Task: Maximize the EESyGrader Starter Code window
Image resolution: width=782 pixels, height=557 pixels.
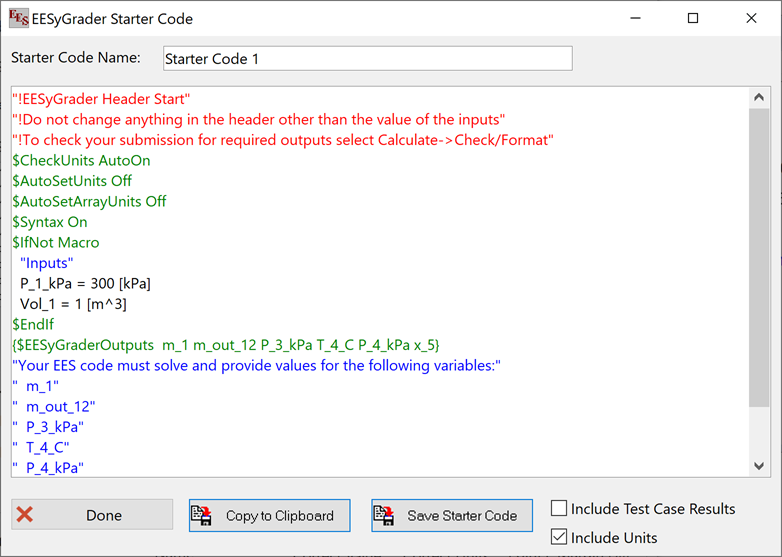Action: pyautogui.click(x=693, y=18)
